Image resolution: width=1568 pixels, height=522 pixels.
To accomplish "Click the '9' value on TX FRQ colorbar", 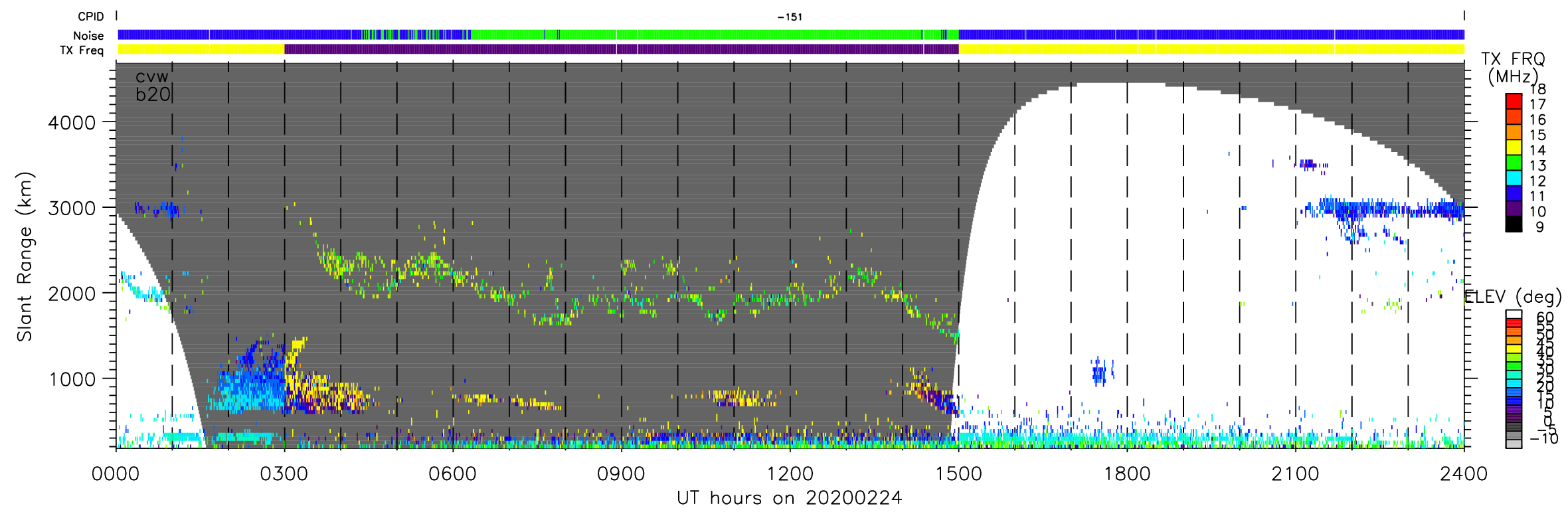I will pos(1539,226).
